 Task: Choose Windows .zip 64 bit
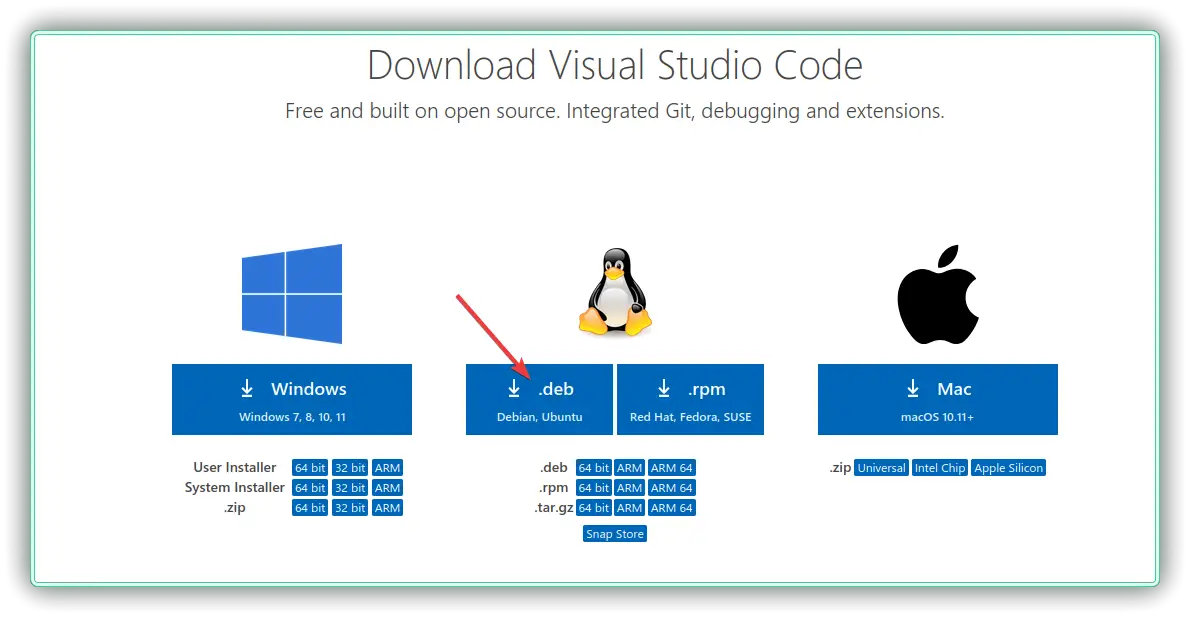tap(310, 508)
